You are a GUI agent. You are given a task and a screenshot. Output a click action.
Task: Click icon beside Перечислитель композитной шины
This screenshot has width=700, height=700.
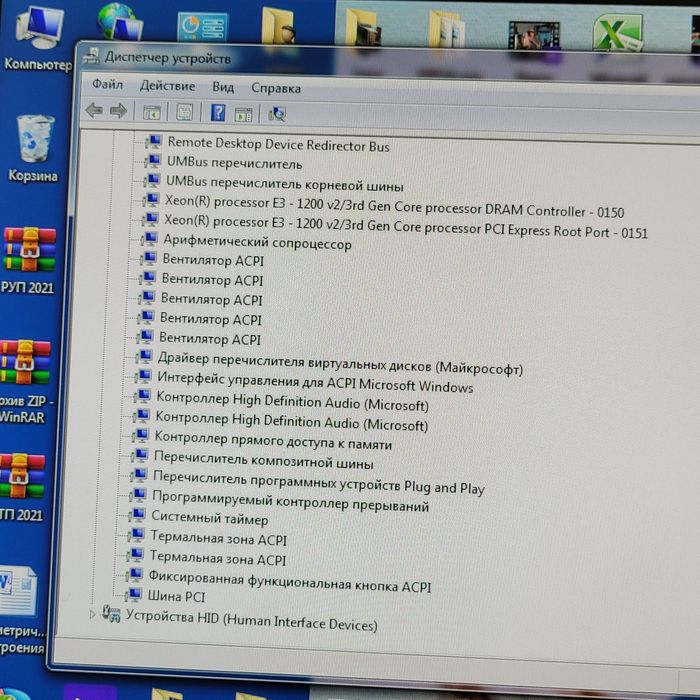tap(140, 455)
